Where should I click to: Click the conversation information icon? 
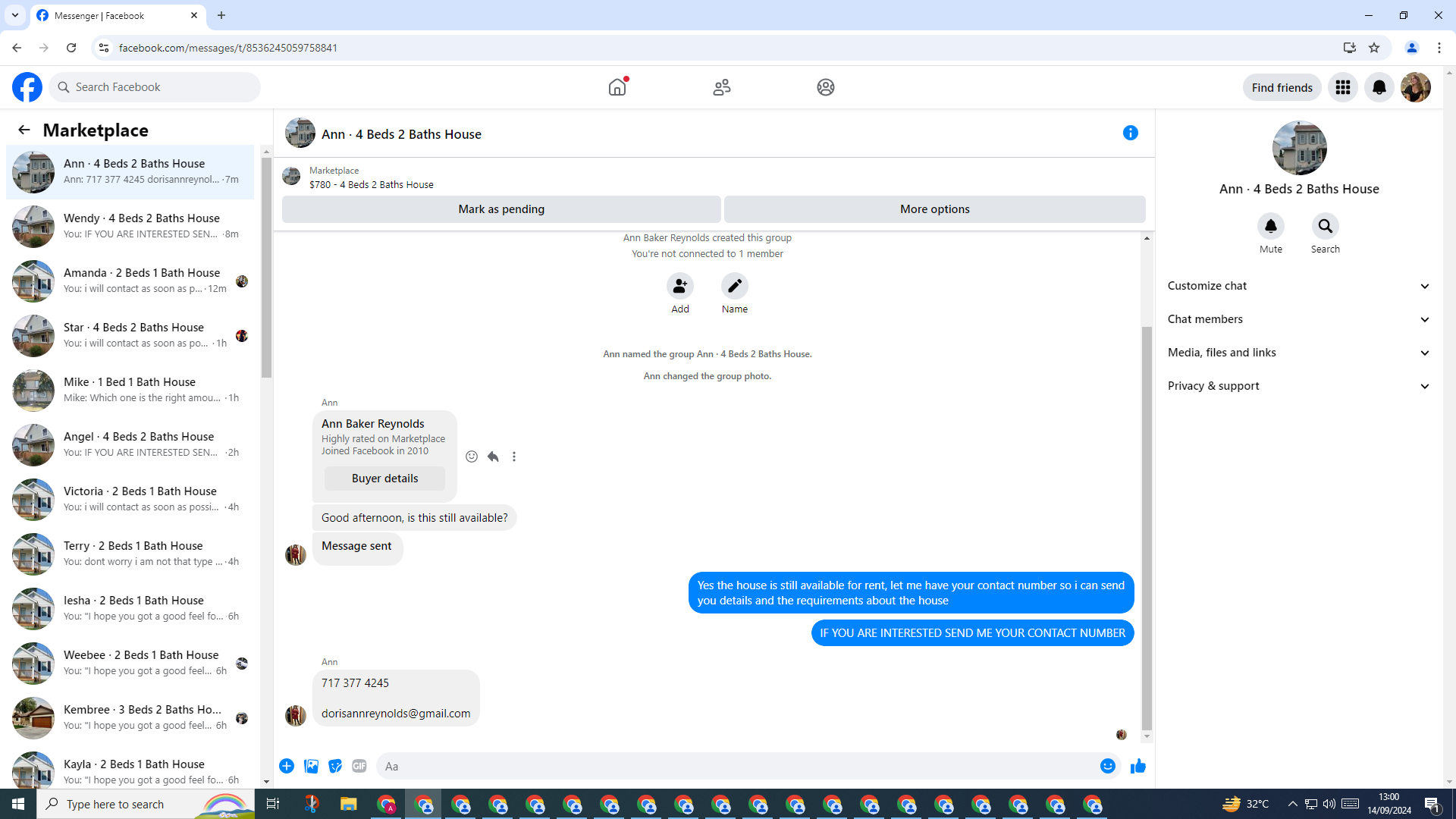1130,133
